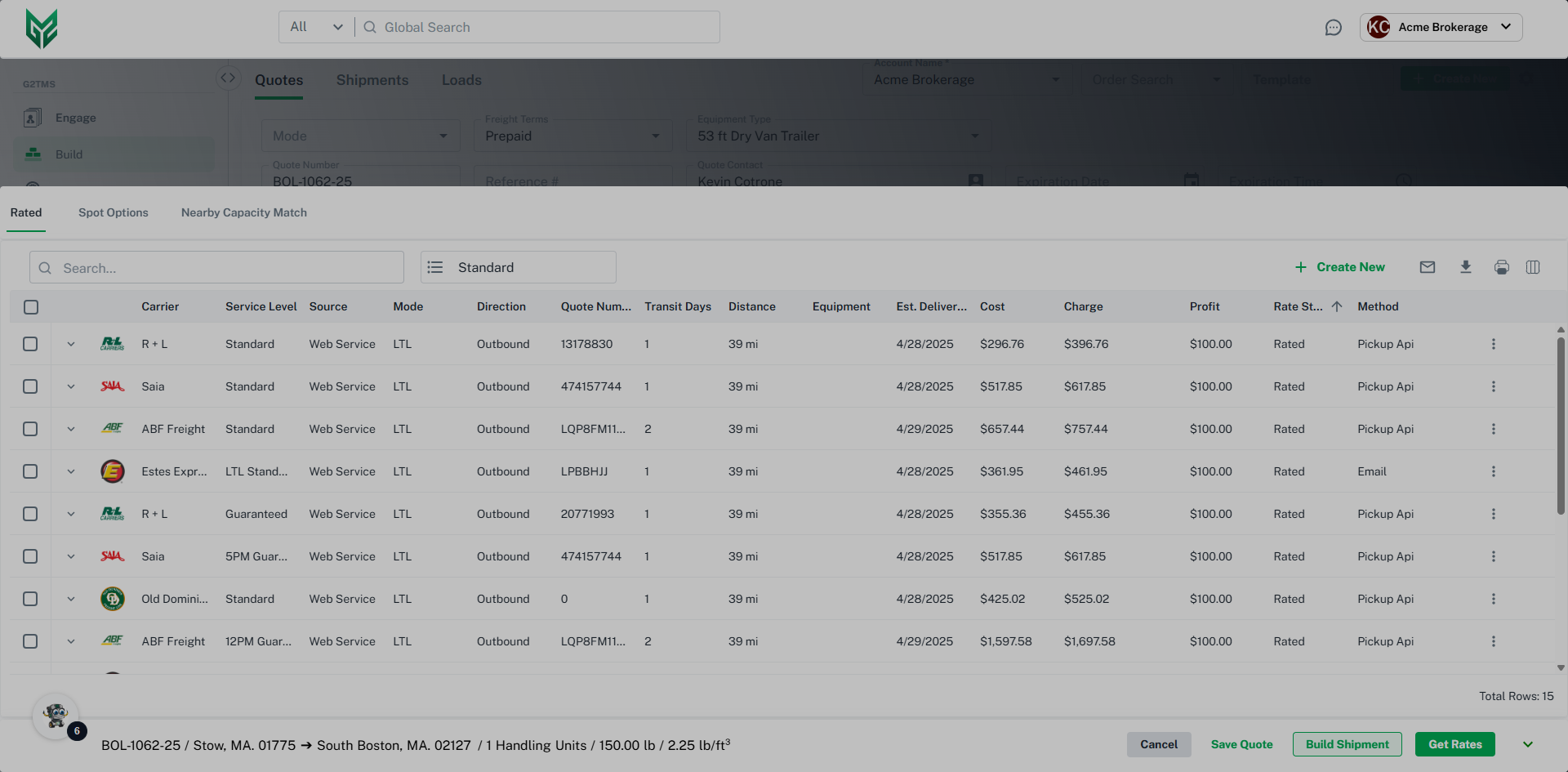1568x772 pixels.
Task: Click the robot assistant avatar
Action: pos(56,716)
